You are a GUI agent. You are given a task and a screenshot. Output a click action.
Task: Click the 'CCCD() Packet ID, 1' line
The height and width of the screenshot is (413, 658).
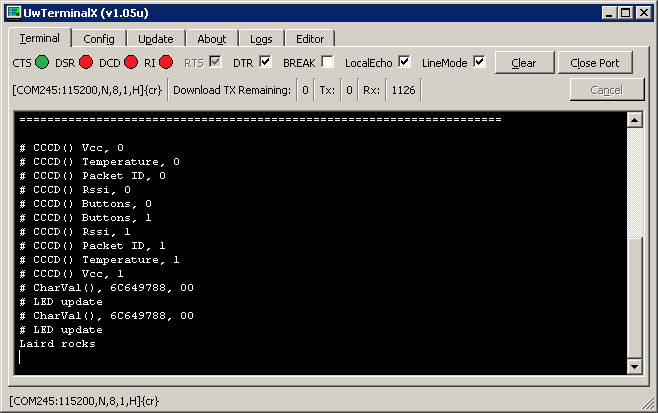(93, 246)
